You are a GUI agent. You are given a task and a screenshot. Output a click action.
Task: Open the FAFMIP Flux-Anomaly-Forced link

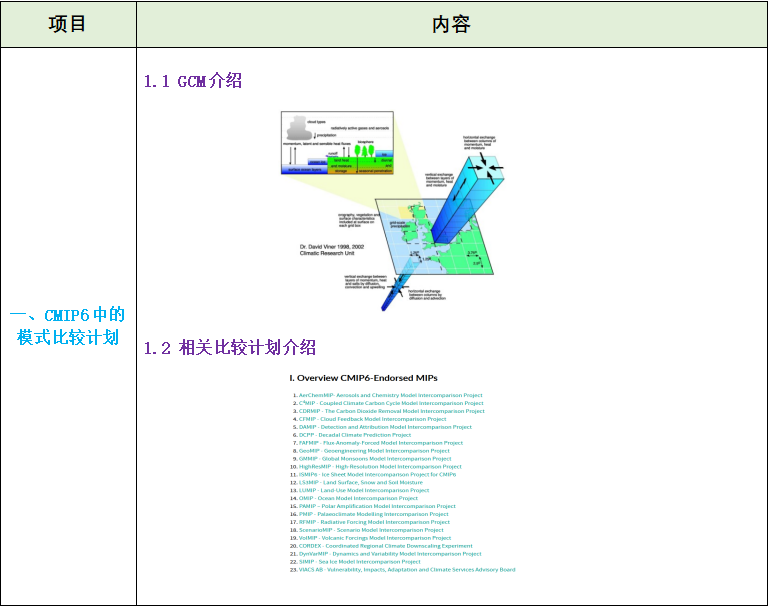coord(381,443)
